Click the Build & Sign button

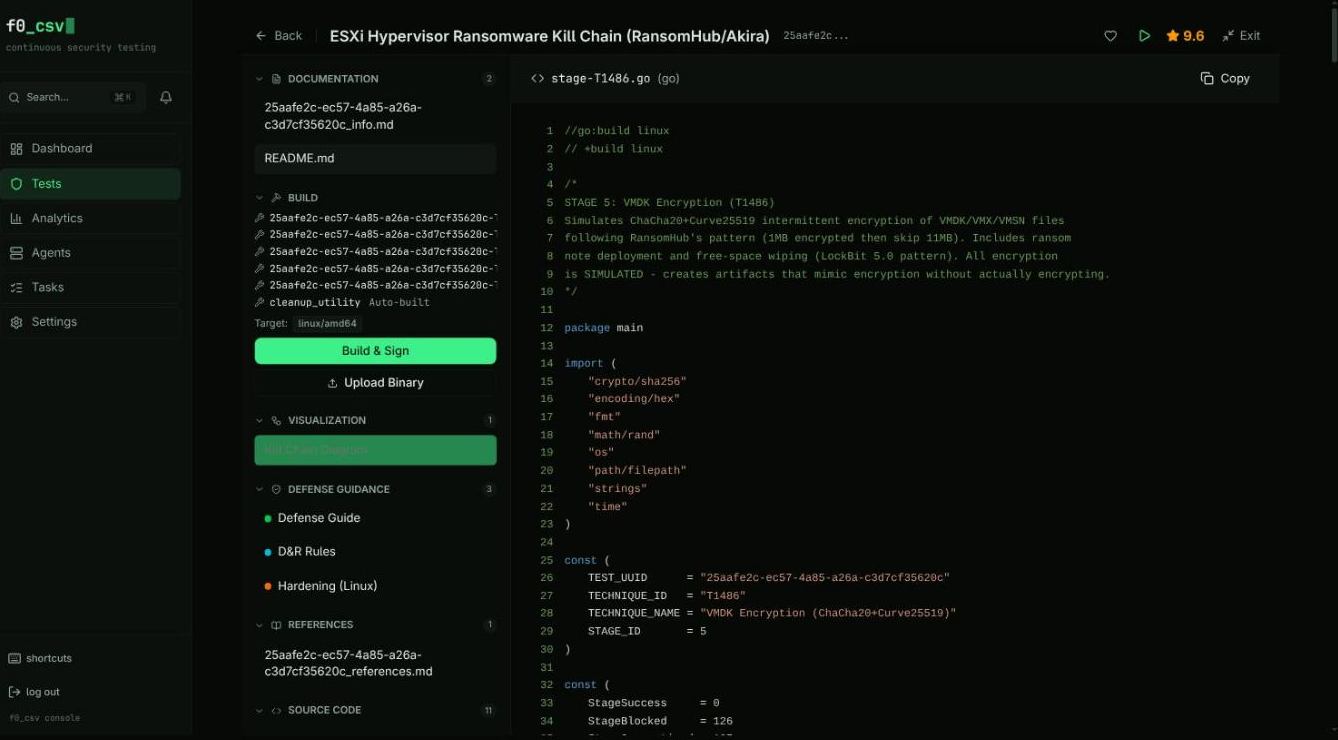pyautogui.click(x=375, y=351)
